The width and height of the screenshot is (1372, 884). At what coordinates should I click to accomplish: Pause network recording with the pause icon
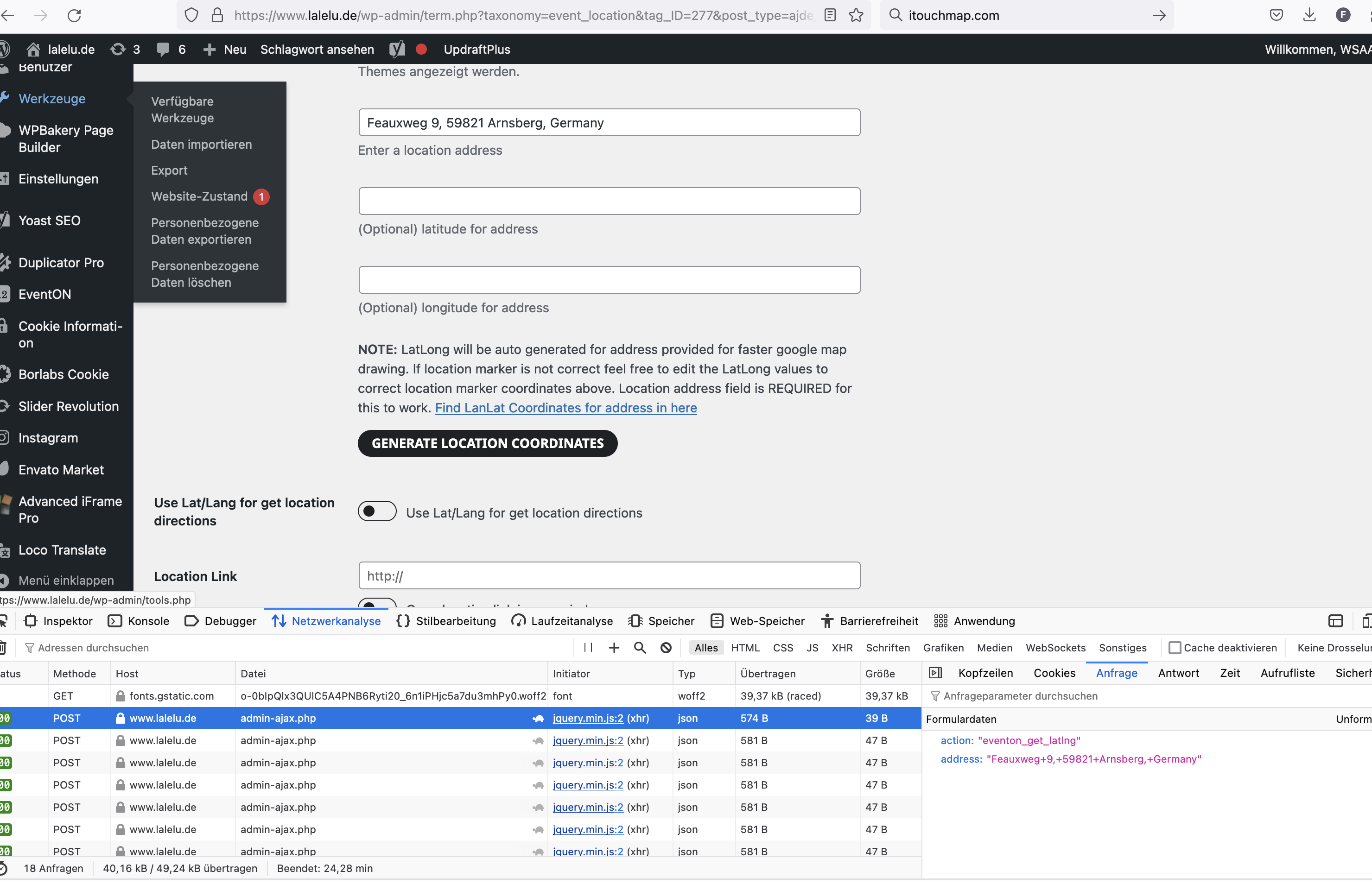click(588, 648)
